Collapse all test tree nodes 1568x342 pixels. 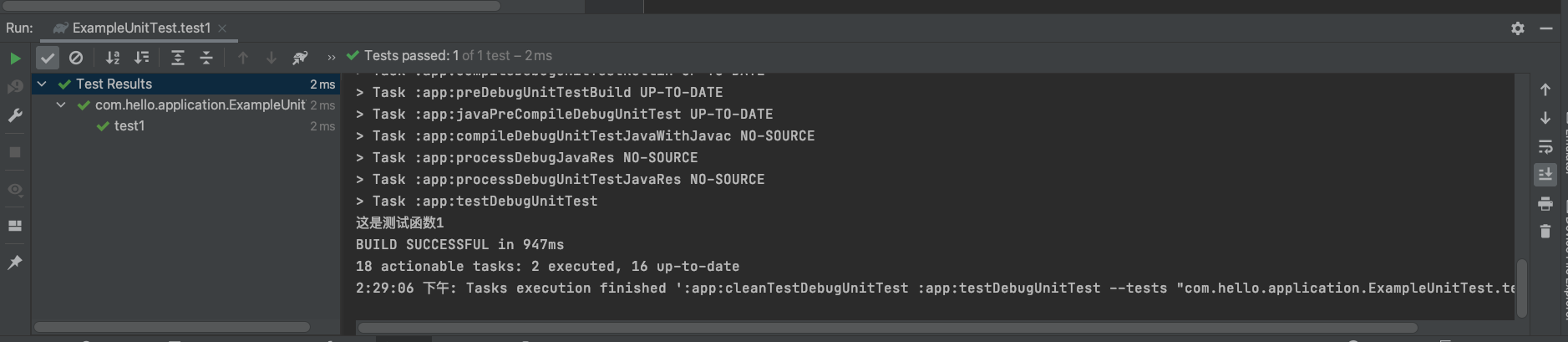click(206, 58)
